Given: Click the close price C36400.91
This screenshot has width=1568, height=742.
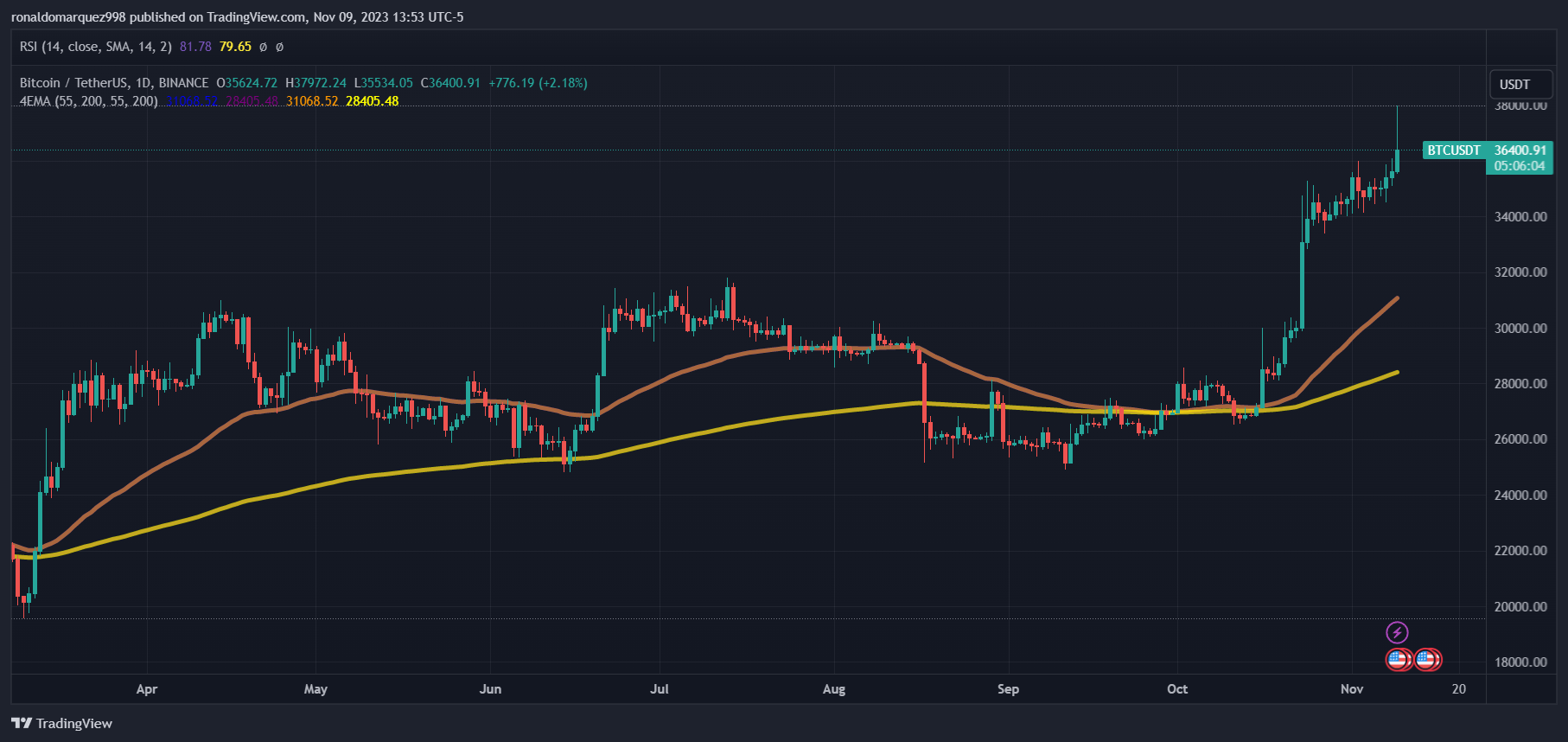Looking at the screenshot, I should click(x=450, y=83).
